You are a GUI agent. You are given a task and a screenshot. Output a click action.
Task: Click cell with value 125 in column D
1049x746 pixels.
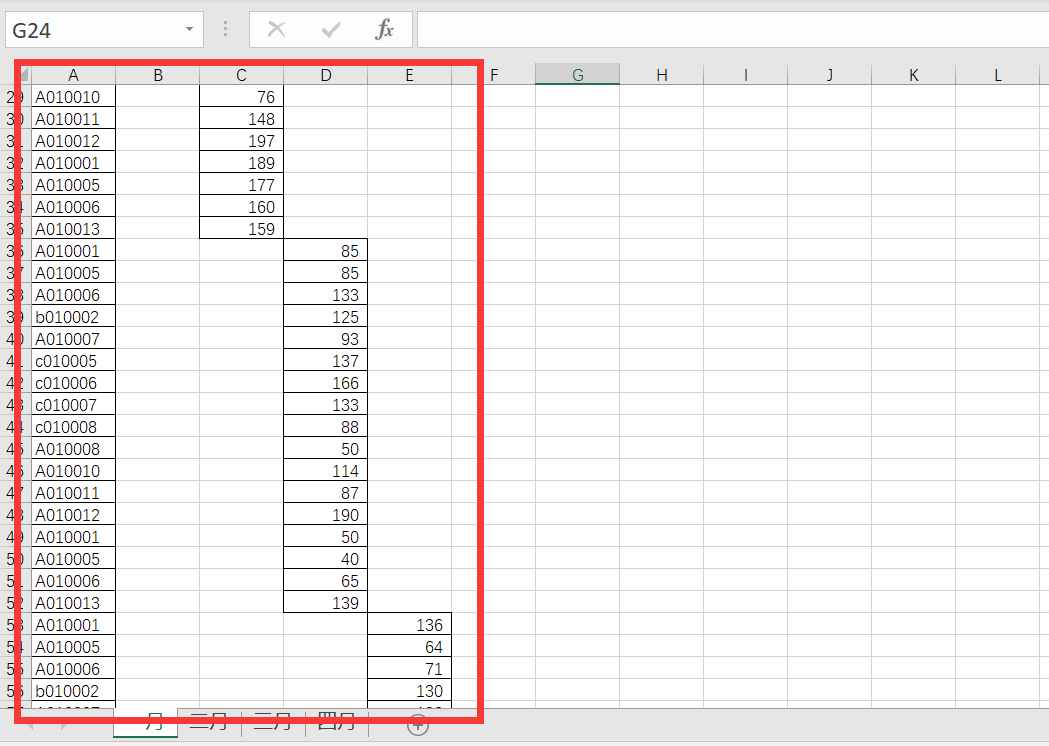click(326, 317)
